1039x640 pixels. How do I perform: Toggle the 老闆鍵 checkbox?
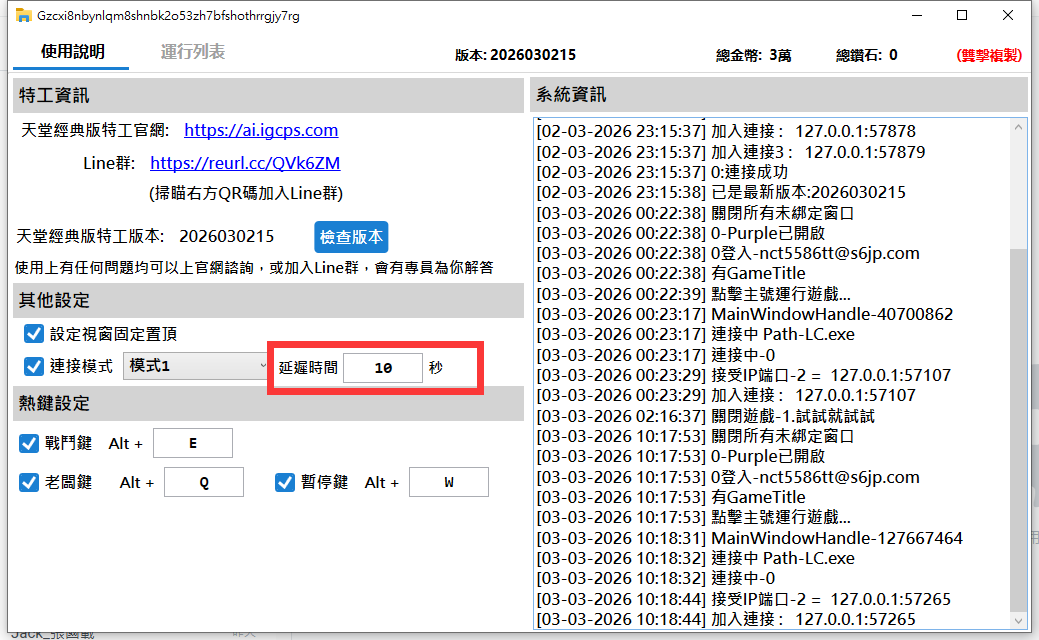tap(30, 482)
